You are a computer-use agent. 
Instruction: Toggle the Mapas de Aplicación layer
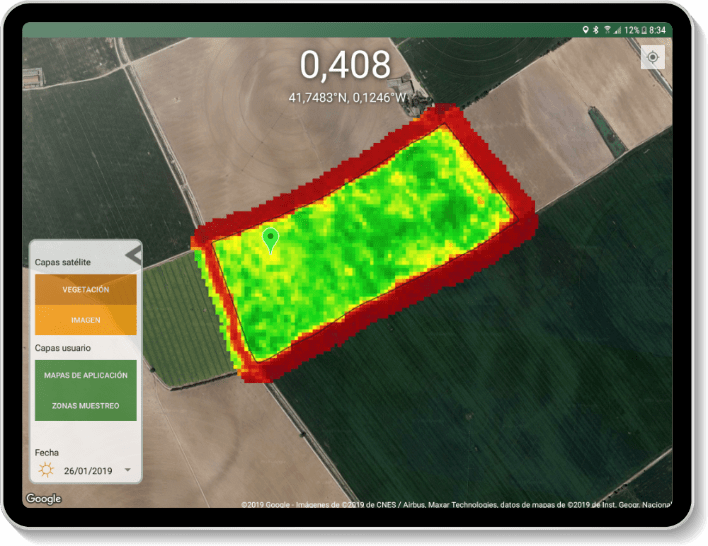pyautogui.click(x=85, y=375)
